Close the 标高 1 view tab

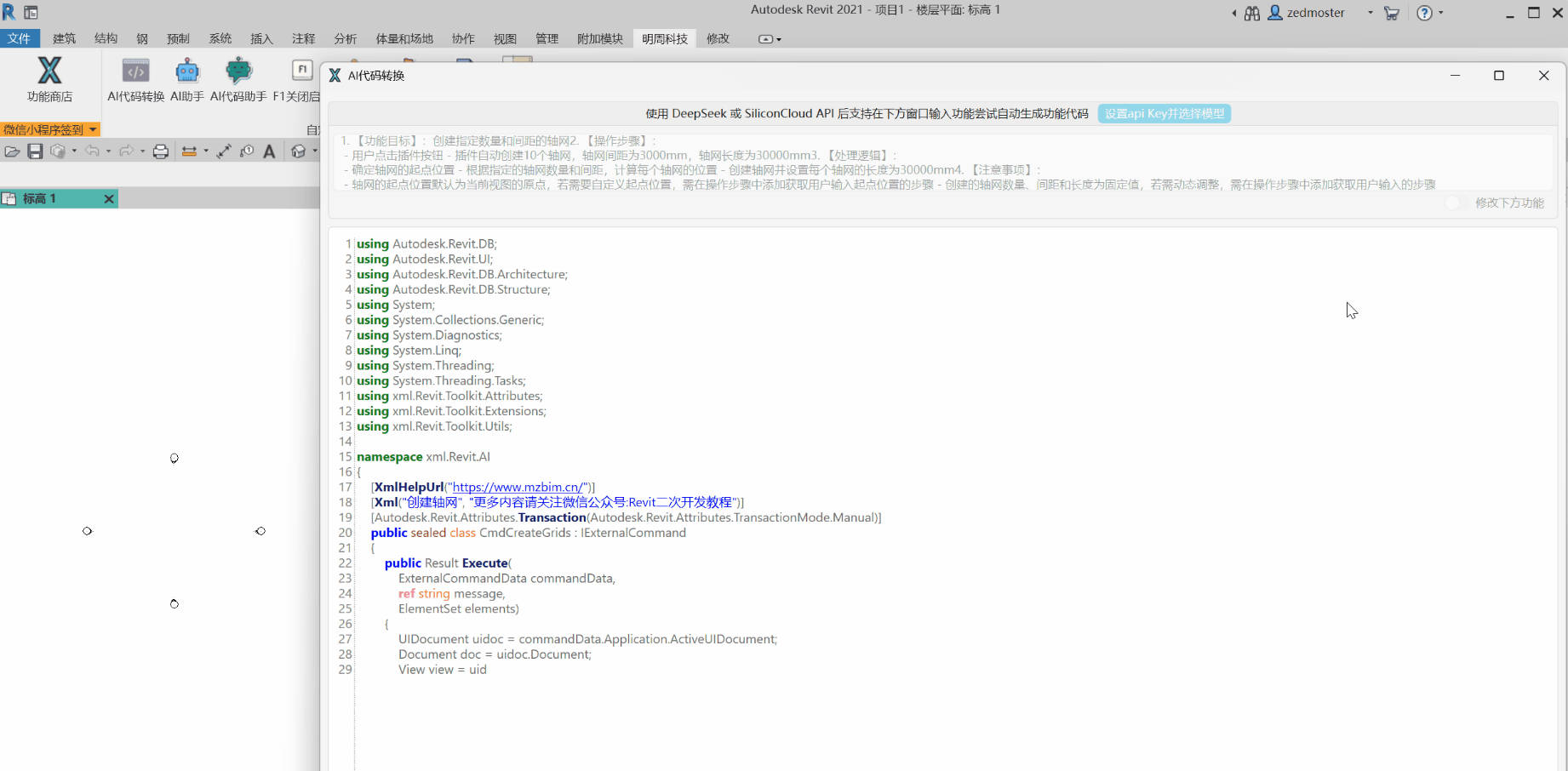[x=108, y=198]
